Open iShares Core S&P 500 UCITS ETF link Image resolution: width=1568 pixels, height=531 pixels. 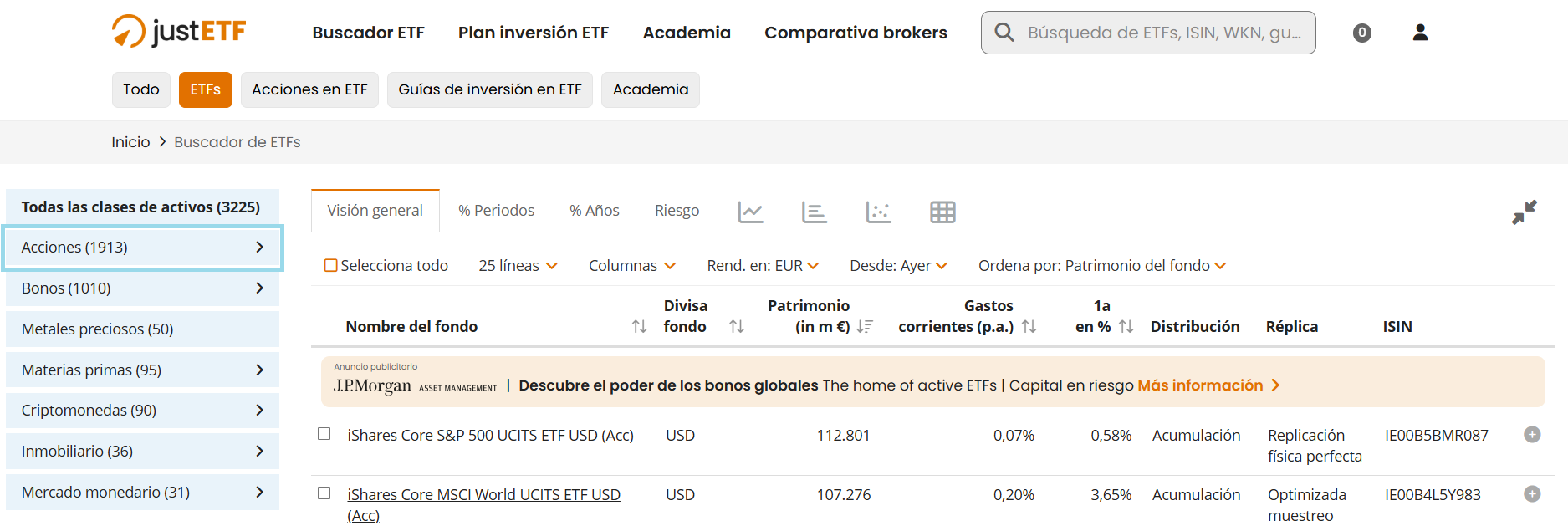490,436
